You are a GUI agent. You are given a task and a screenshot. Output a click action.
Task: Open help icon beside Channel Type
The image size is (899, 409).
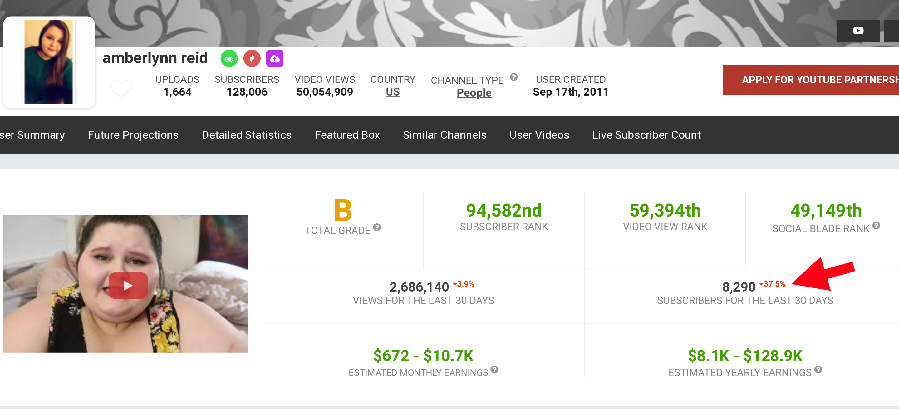tap(514, 77)
